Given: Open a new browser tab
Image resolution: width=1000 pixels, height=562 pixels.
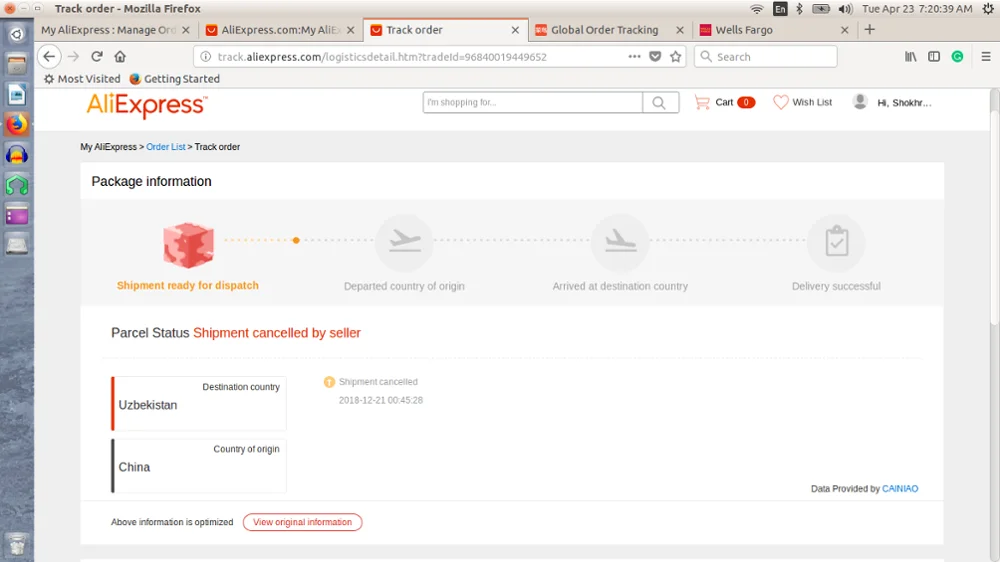Looking at the screenshot, I should 869,29.
